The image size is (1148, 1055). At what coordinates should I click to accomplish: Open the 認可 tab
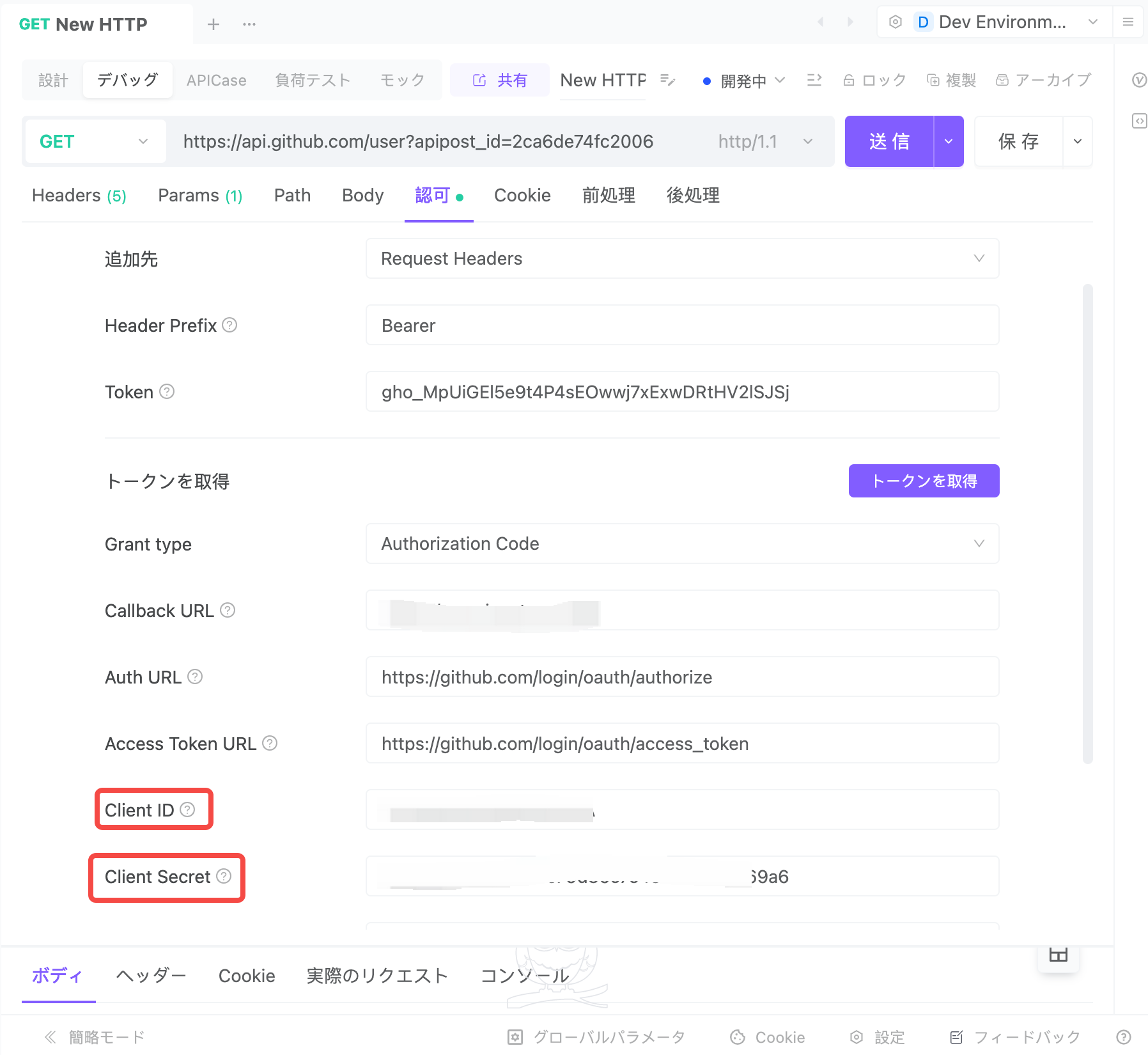438,195
